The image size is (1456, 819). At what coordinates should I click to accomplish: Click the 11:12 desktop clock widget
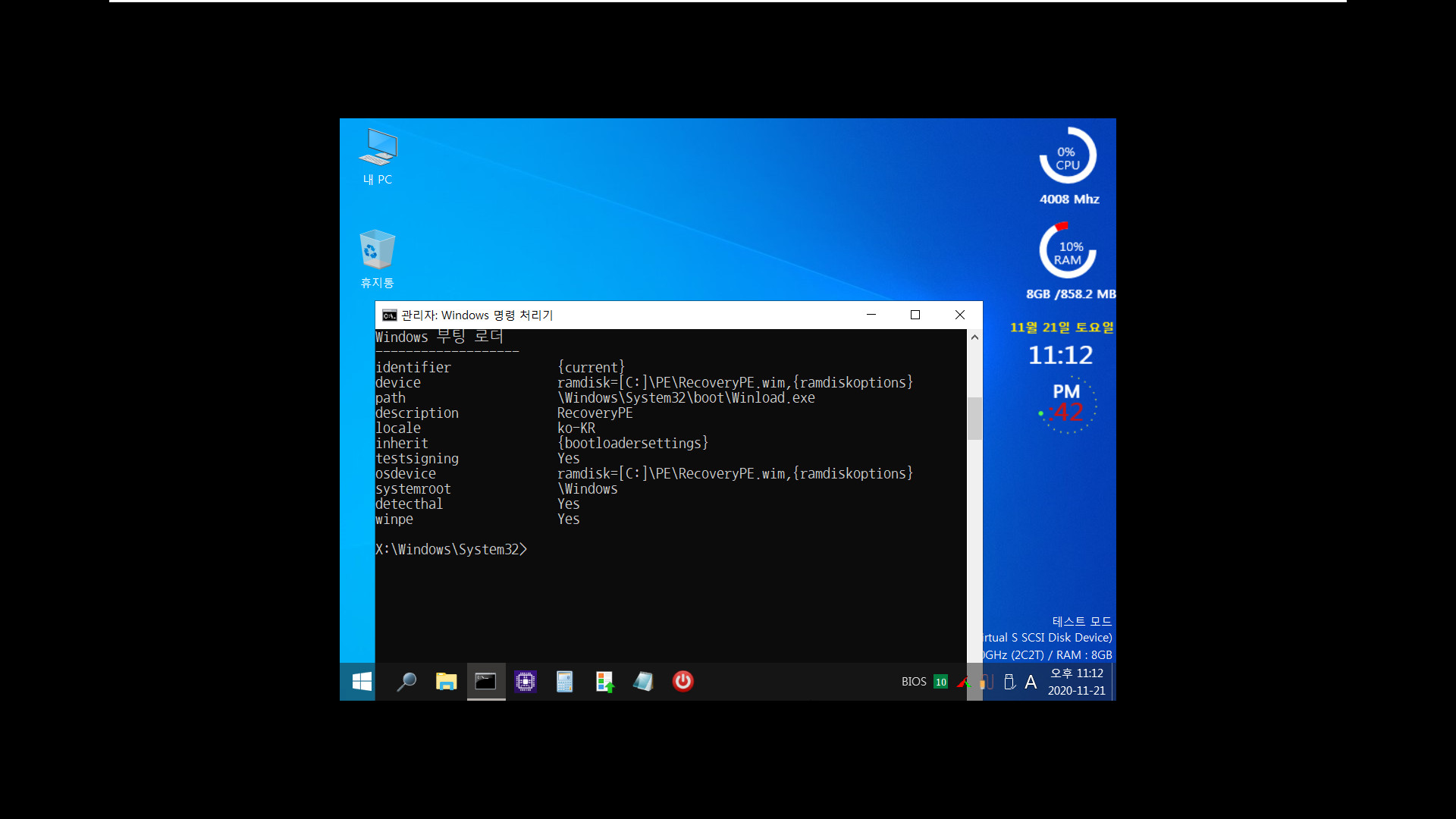coord(1060,355)
